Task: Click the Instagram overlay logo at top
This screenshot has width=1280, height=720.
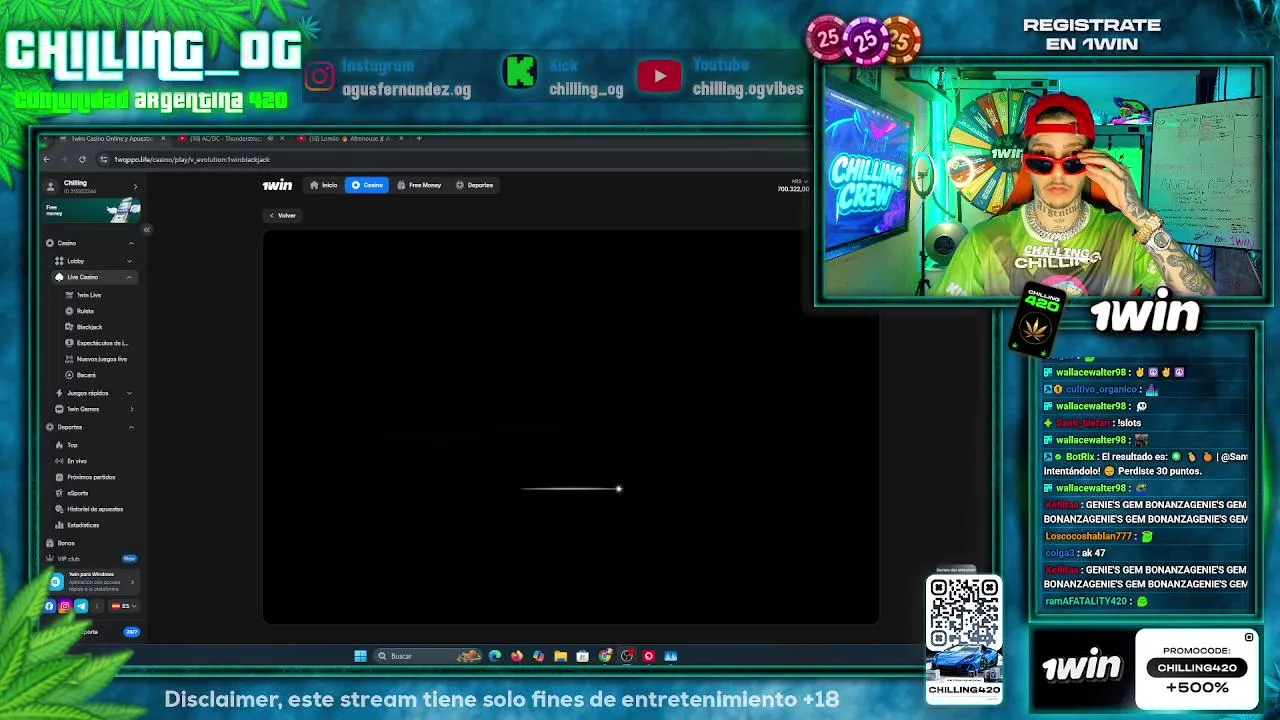Action: click(319, 77)
